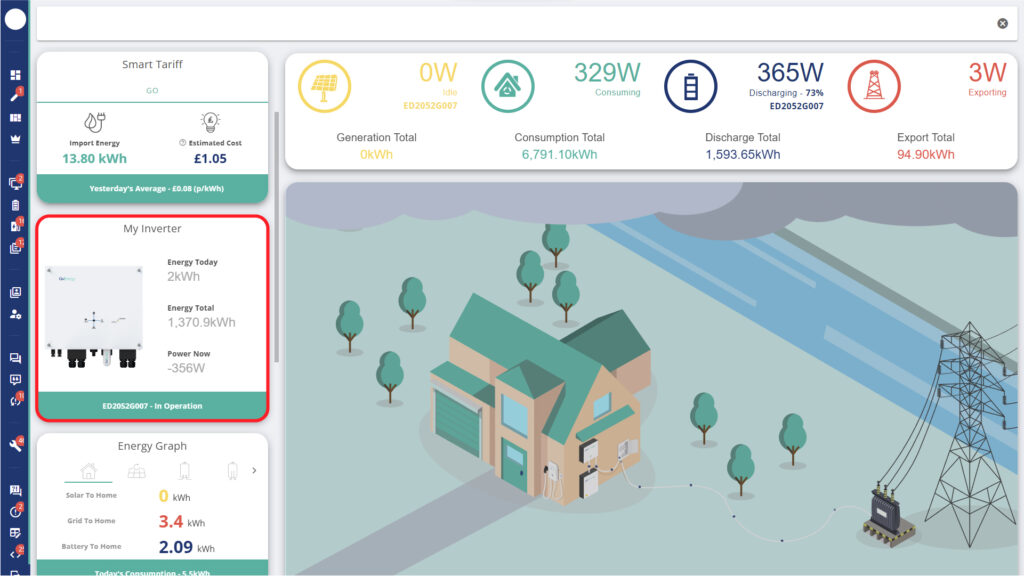Click the red pylon export icon
The width and height of the screenshot is (1024, 576).
coord(874,87)
